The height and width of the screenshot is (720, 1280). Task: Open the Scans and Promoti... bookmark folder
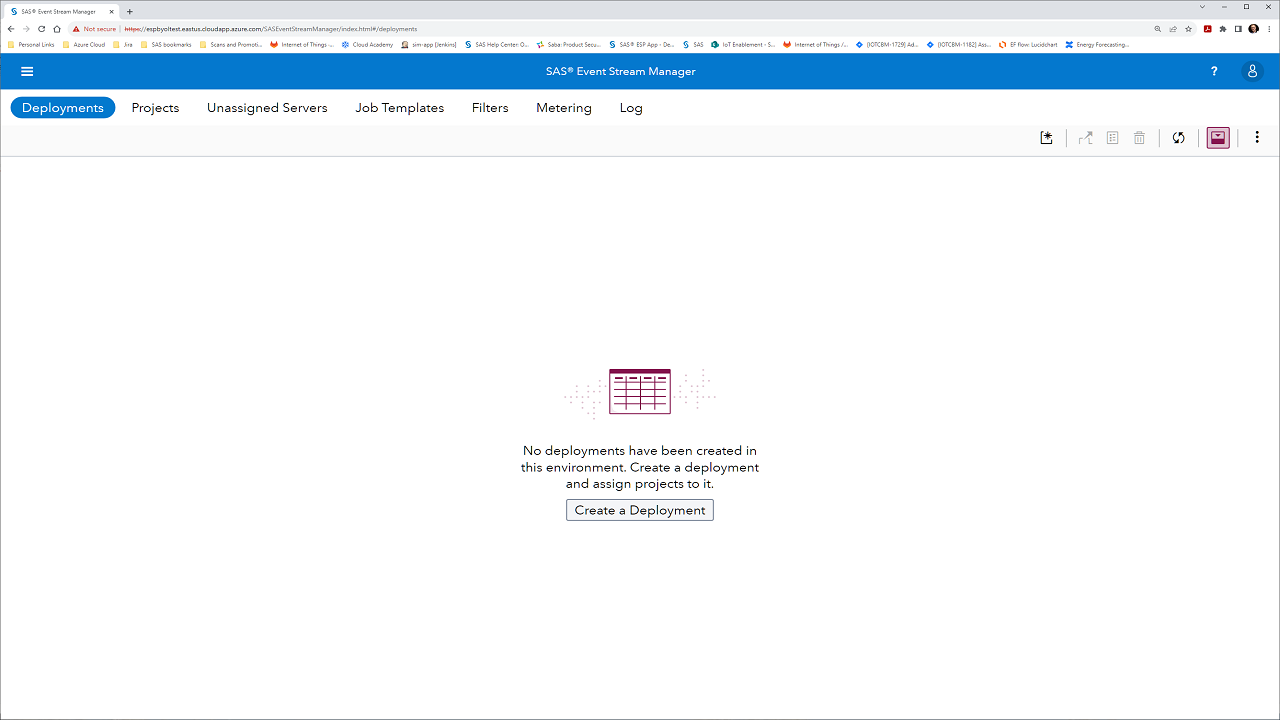[231, 44]
